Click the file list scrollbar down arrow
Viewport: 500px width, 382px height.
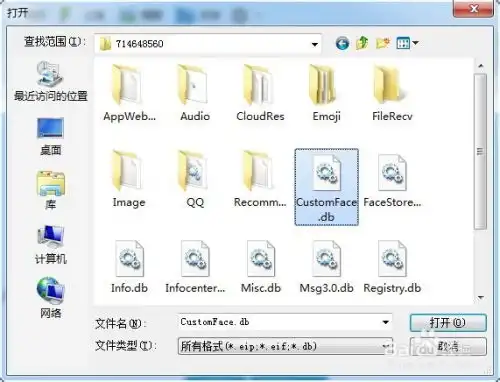click(x=481, y=297)
